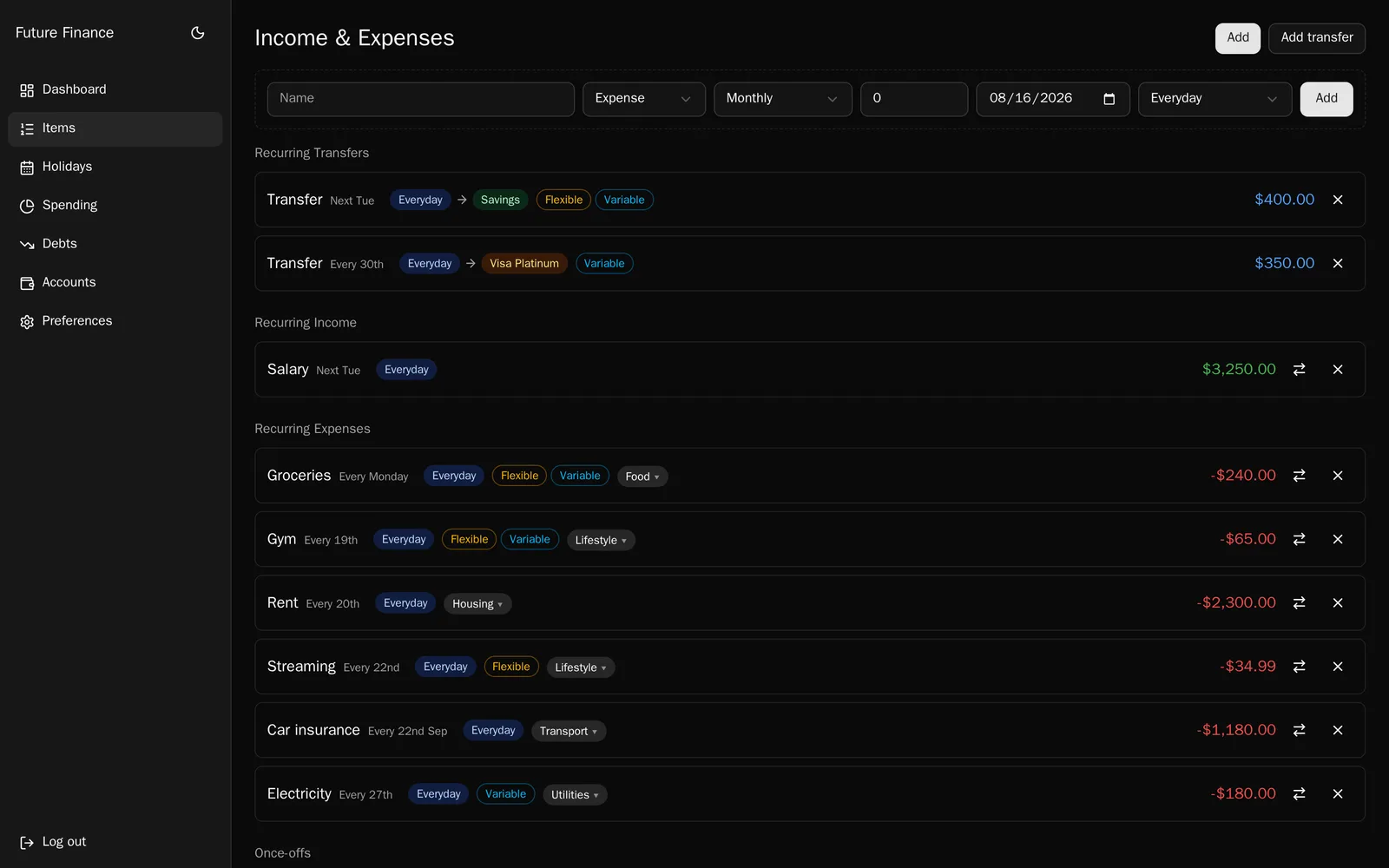
Task: Open Accounts in sidebar
Action: pos(115,283)
